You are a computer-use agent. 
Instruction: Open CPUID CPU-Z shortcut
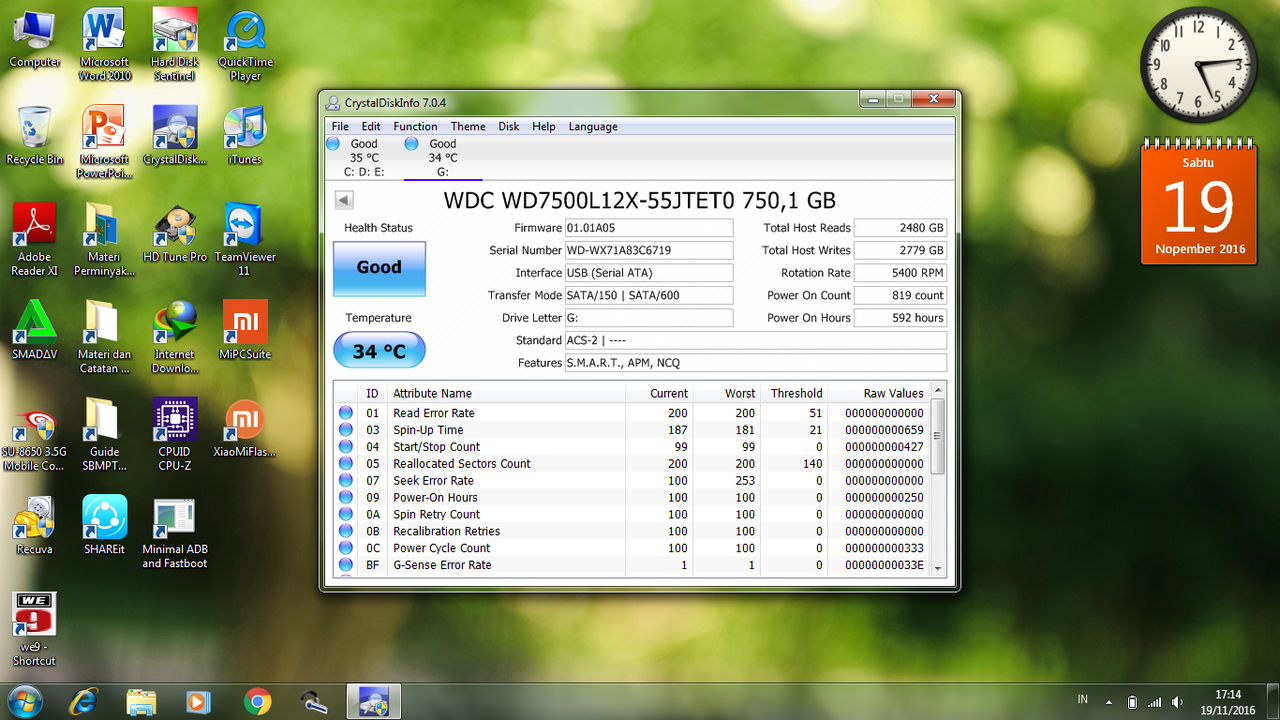(175, 436)
